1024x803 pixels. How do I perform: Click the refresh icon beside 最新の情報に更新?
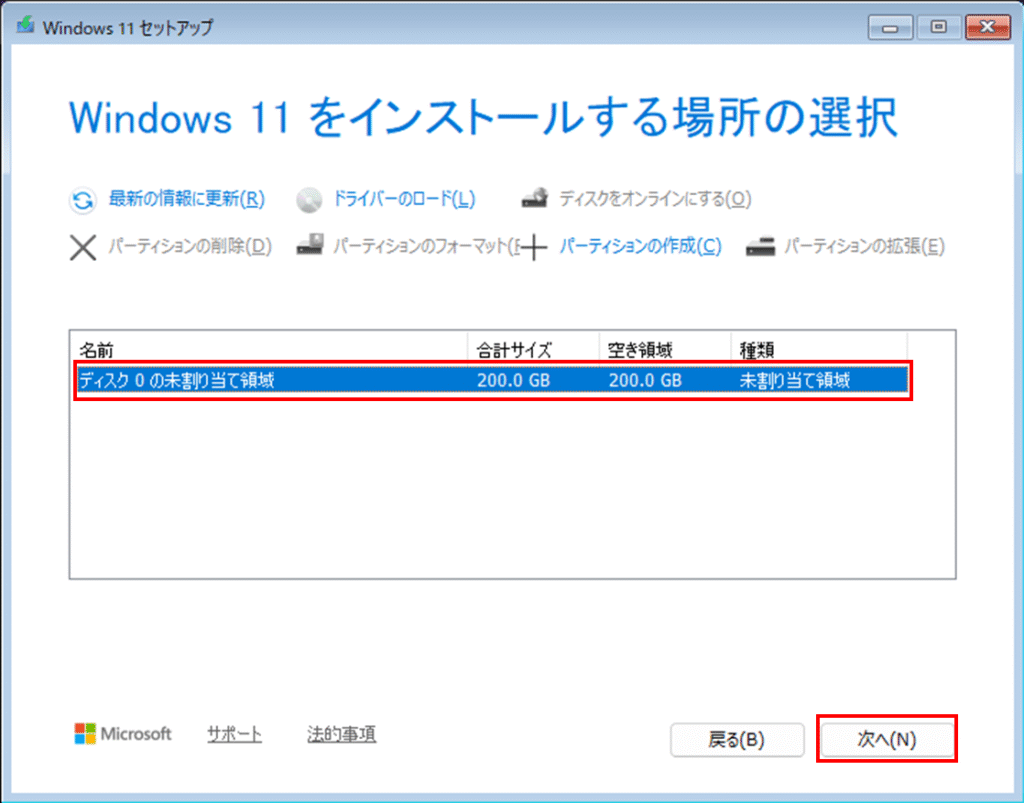[x=82, y=199]
